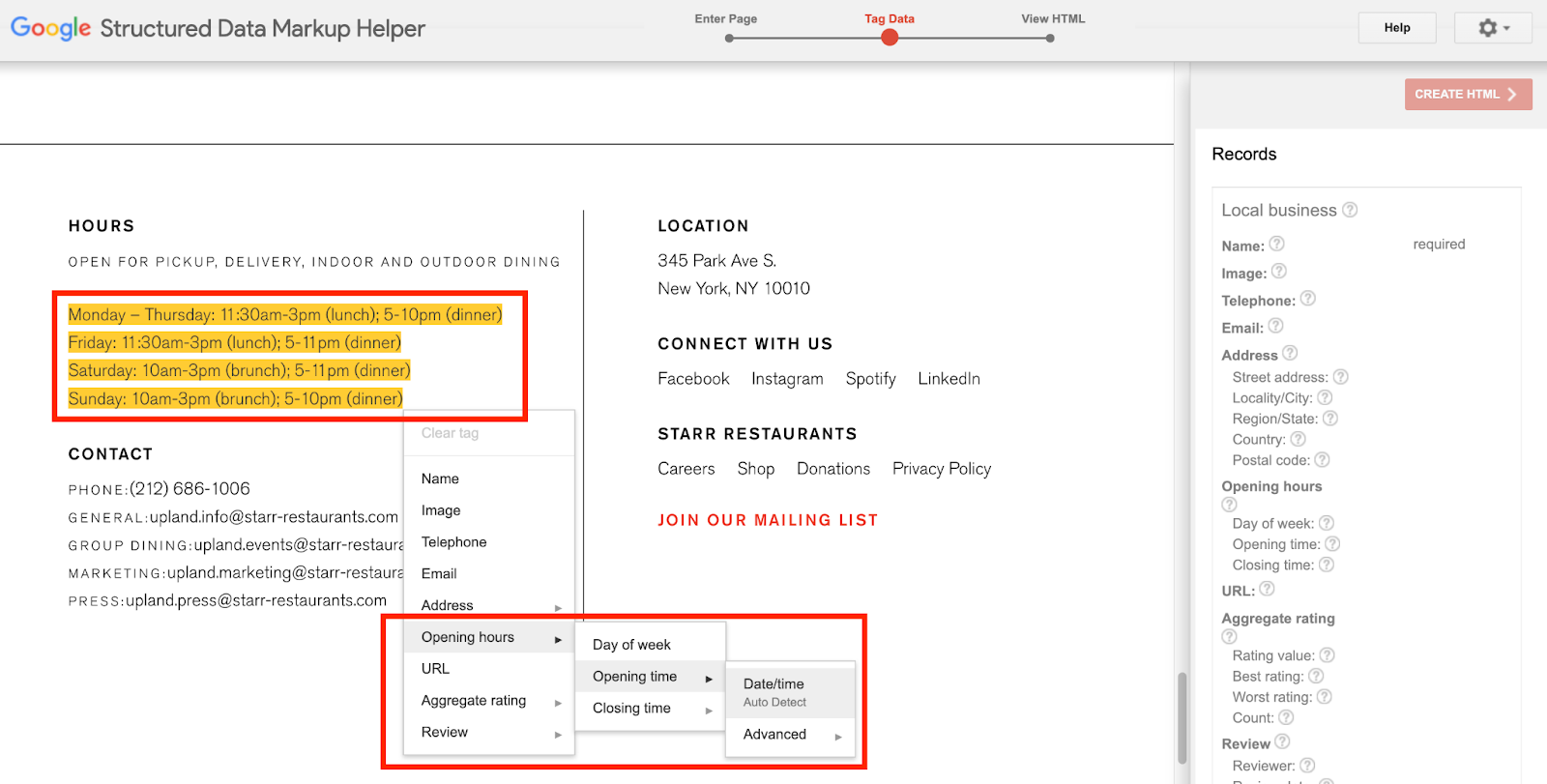The width and height of the screenshot is (1547, 784).
Task: Choose URL in the tag menu
Action: (x=489, y=669)
